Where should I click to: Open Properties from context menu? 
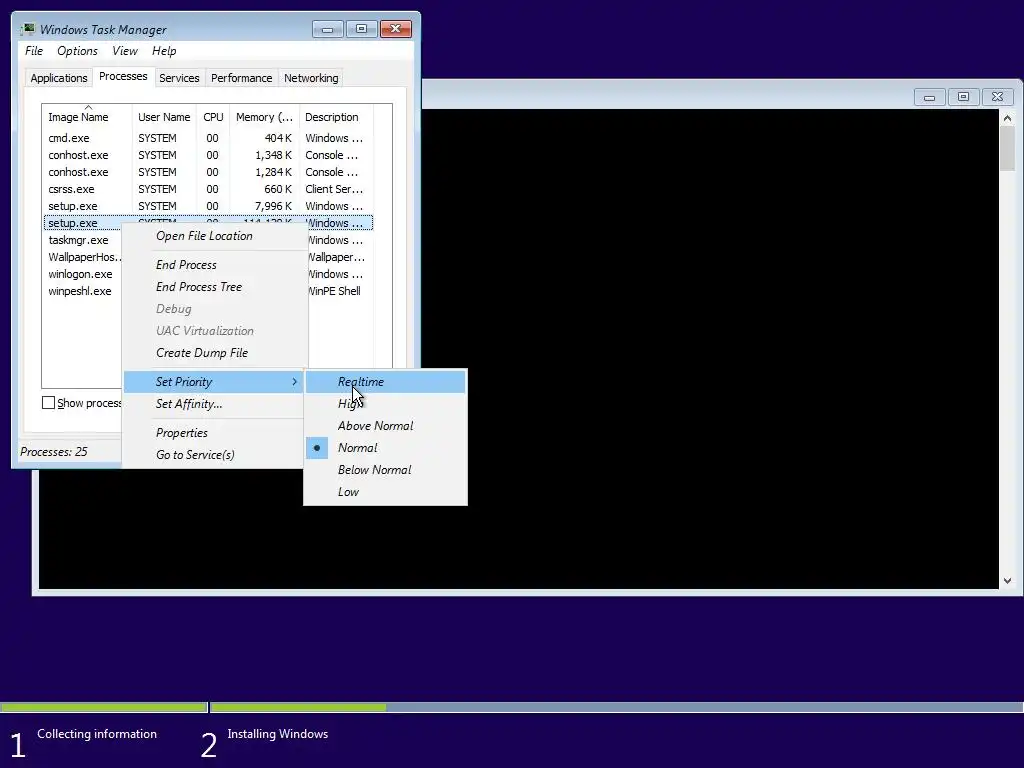[x=214, y=433]
